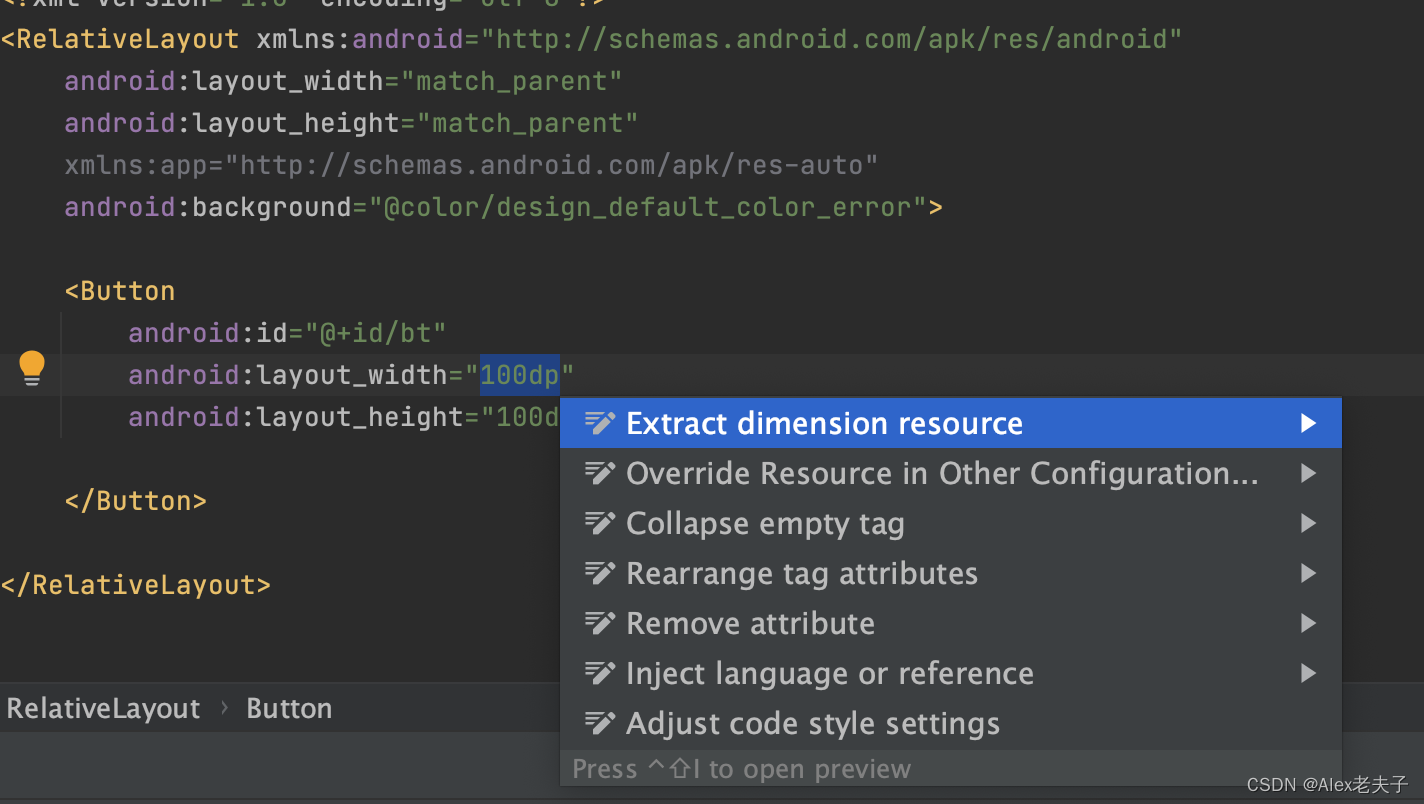Click the pencil icon next to Rearrange tag attributes
Screen dimensions: 1424x804
600,573
